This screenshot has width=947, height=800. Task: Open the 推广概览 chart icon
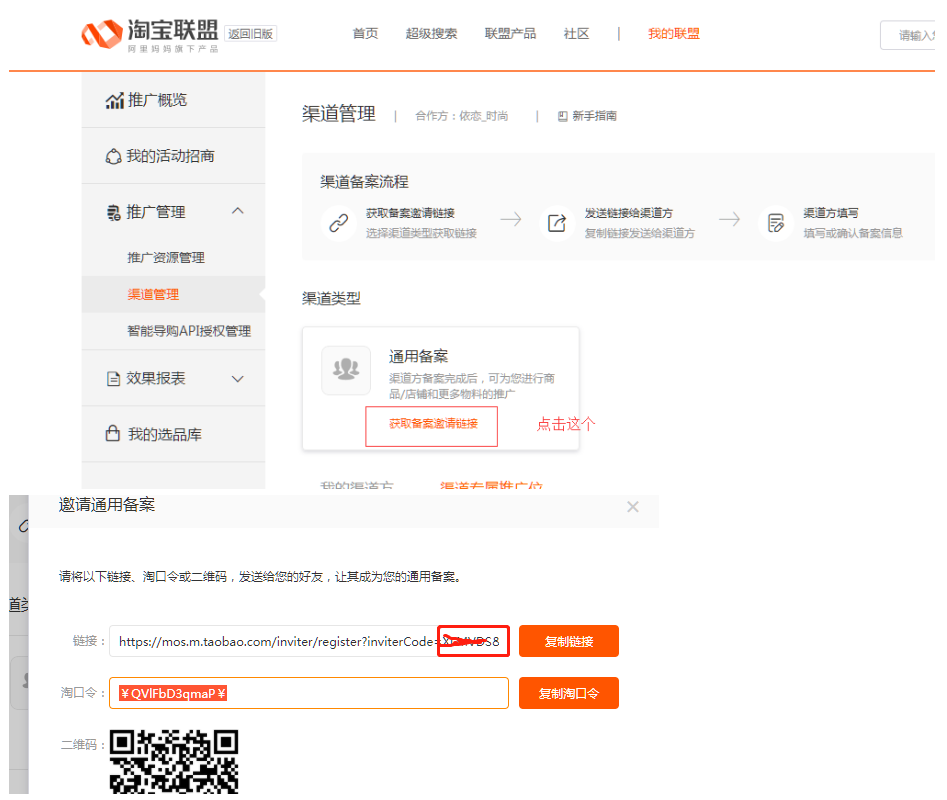(x=115, y=101)
